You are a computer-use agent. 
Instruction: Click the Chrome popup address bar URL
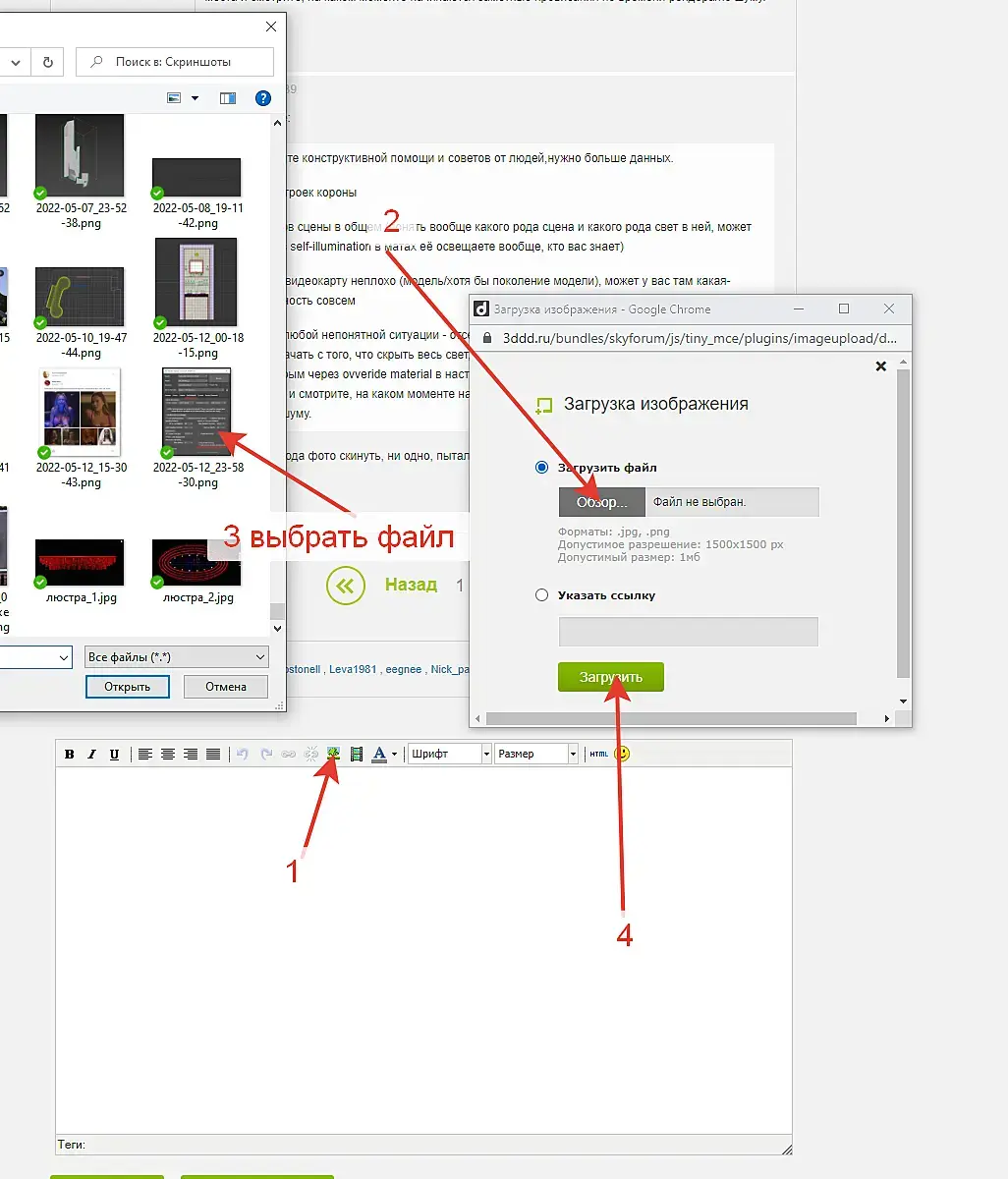(700, 337)
